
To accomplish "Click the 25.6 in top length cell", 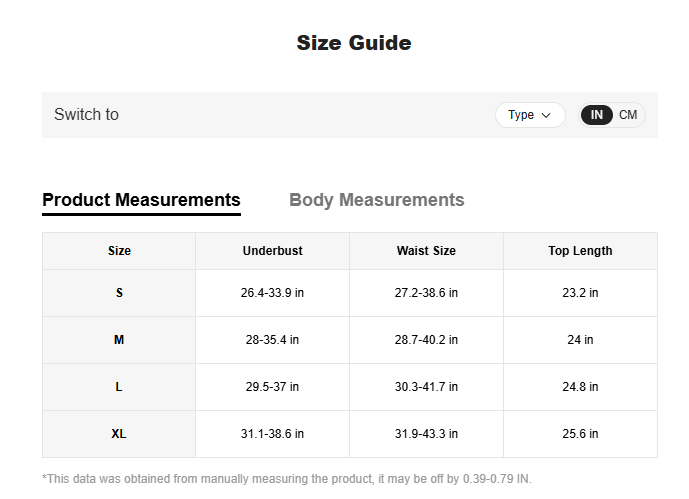I will point(580,434).
